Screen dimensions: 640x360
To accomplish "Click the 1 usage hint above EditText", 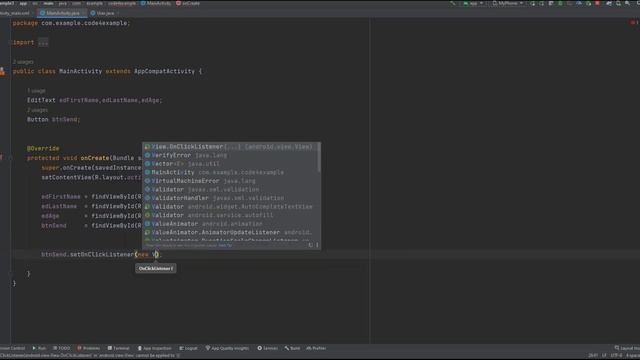I will 36,91.
